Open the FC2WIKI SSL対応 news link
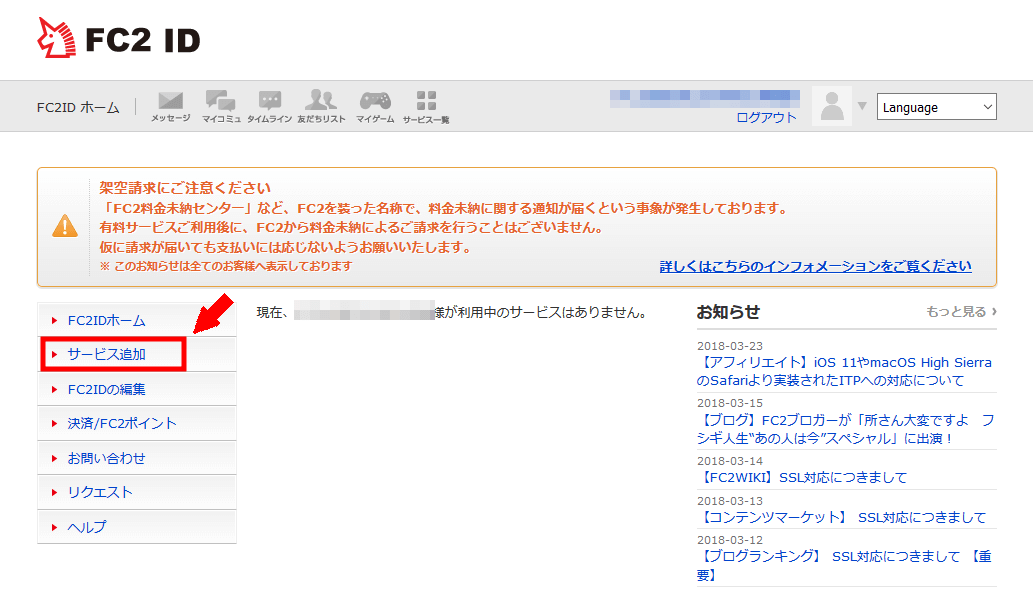The width and height of the screenshot is (1033, 599). tap(802, 477)
